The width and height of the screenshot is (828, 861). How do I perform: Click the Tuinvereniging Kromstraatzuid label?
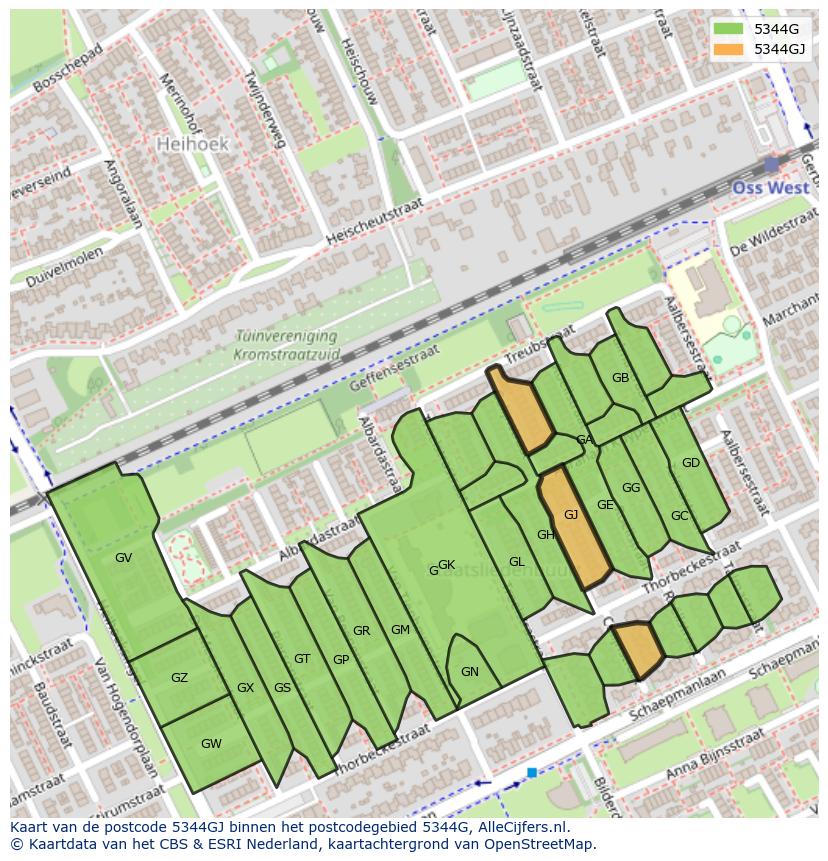coord(285,345)
